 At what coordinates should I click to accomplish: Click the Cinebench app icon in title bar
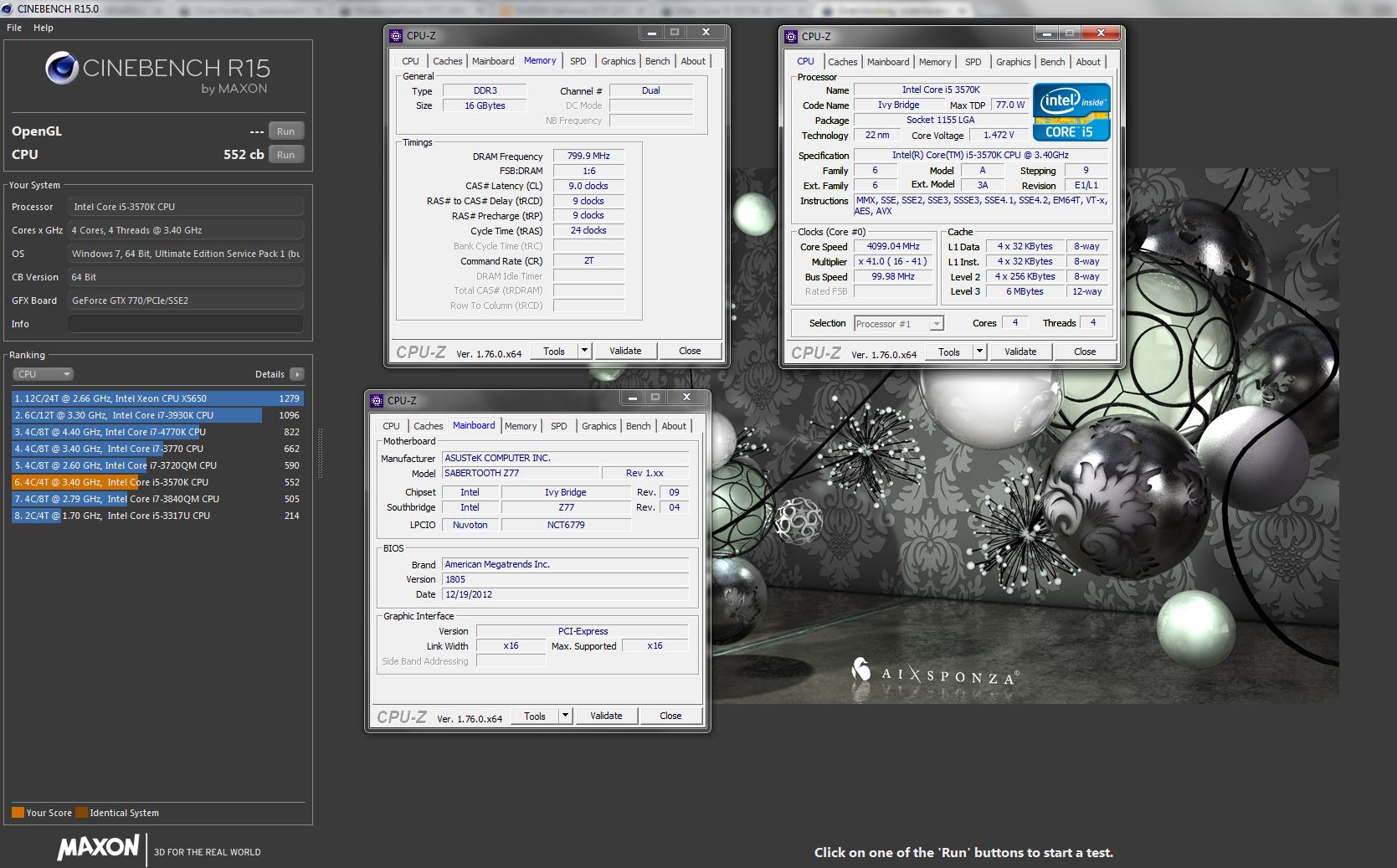[x=8, y=8]
